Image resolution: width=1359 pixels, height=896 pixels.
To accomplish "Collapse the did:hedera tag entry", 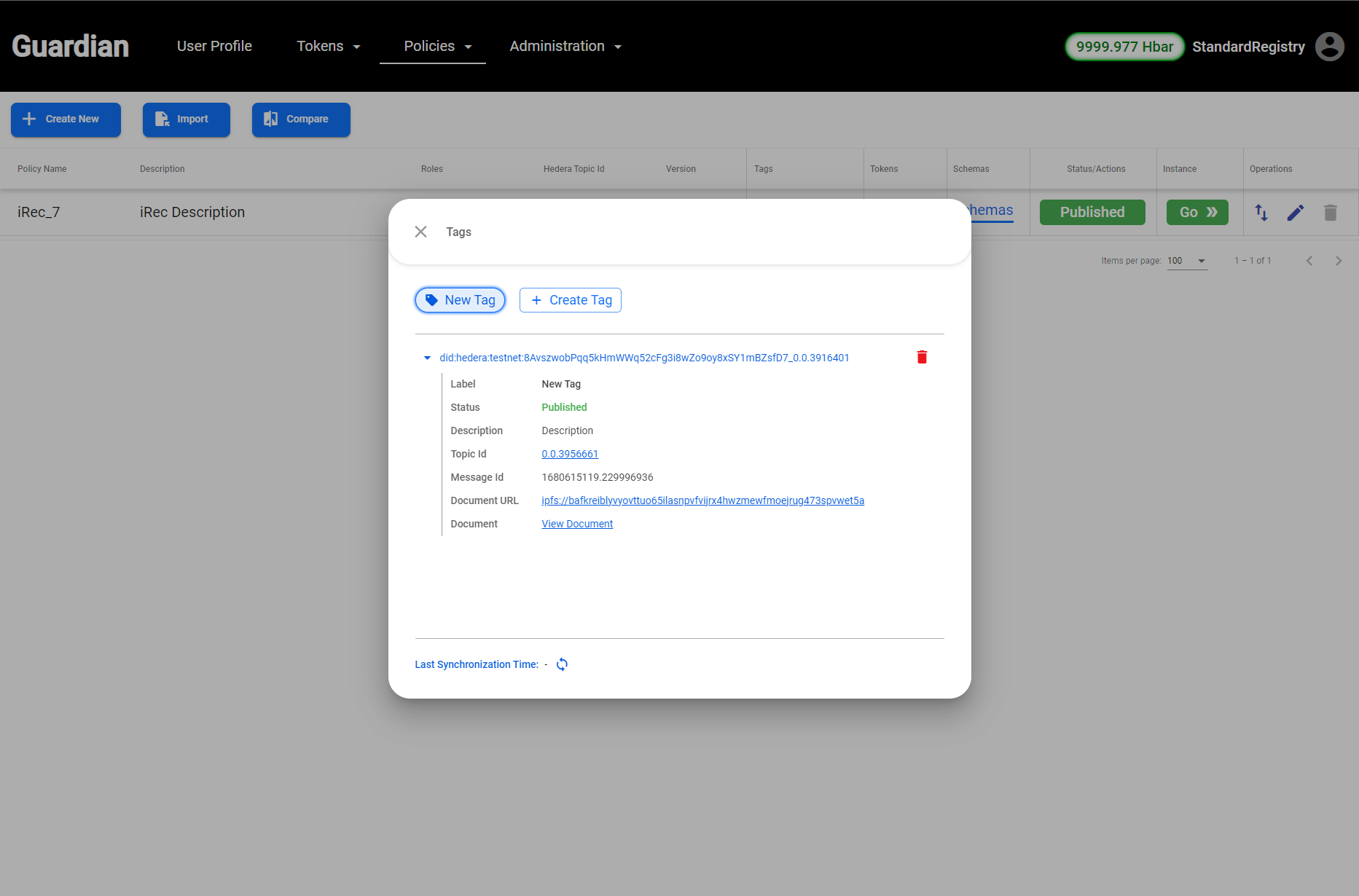I will tap(427, 358).
